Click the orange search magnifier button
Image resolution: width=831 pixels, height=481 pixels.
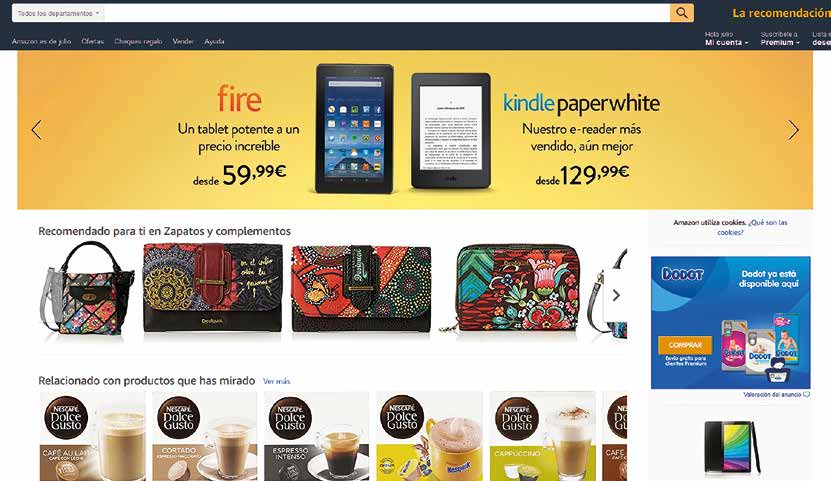pos(682,13)
